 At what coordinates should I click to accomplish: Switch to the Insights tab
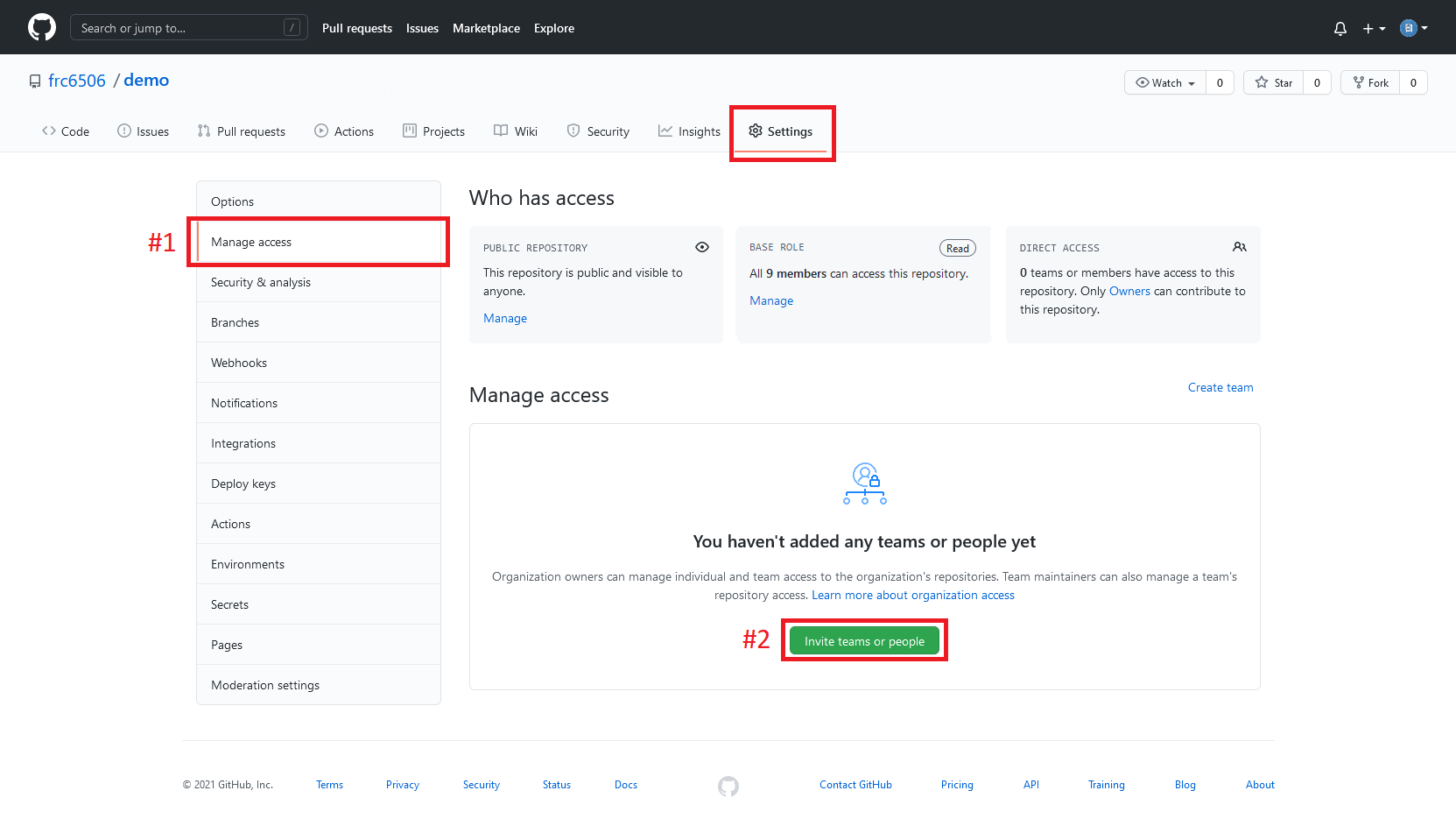tap(689, 131)
